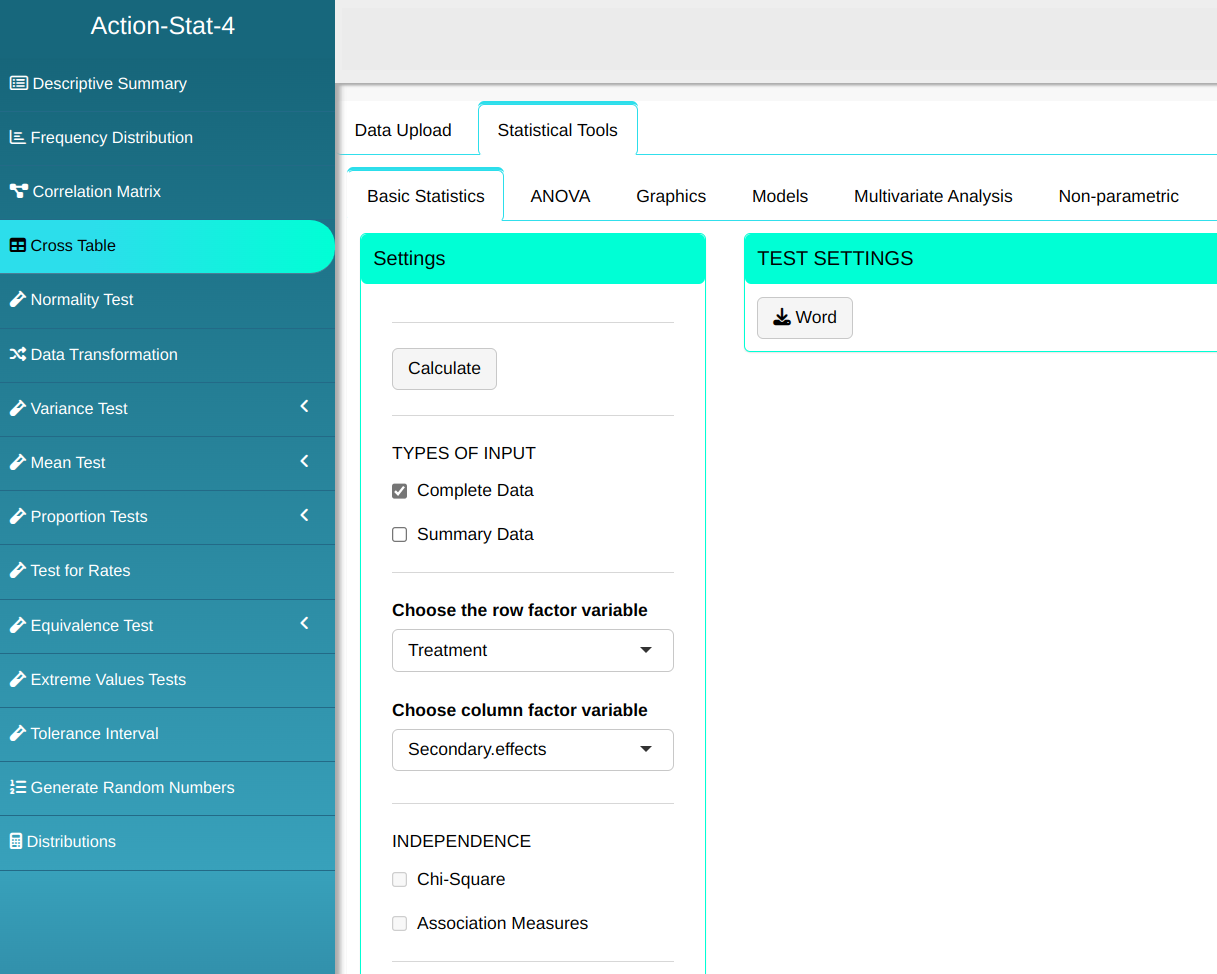Viewport: 1217px width, 974px height.
Task: Expand the Proportion Tests submenu chevron
Action: coord(305,516)
